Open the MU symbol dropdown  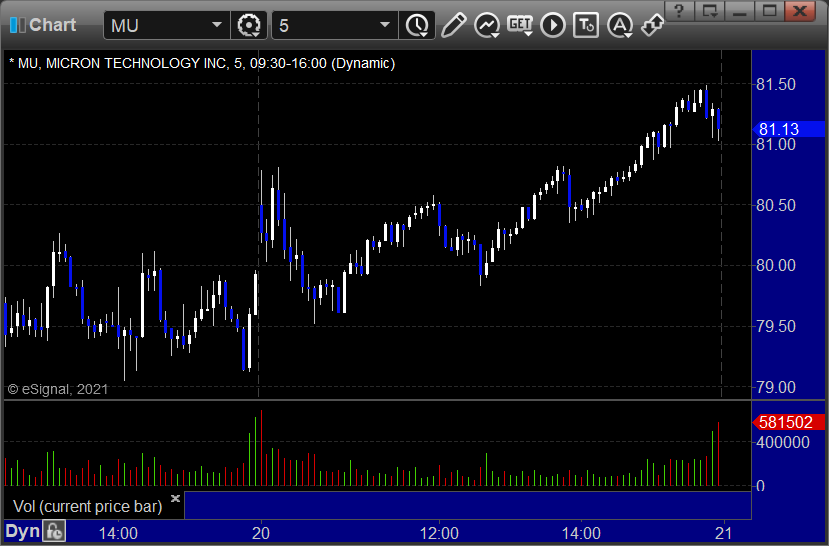(x=216, y=25)
